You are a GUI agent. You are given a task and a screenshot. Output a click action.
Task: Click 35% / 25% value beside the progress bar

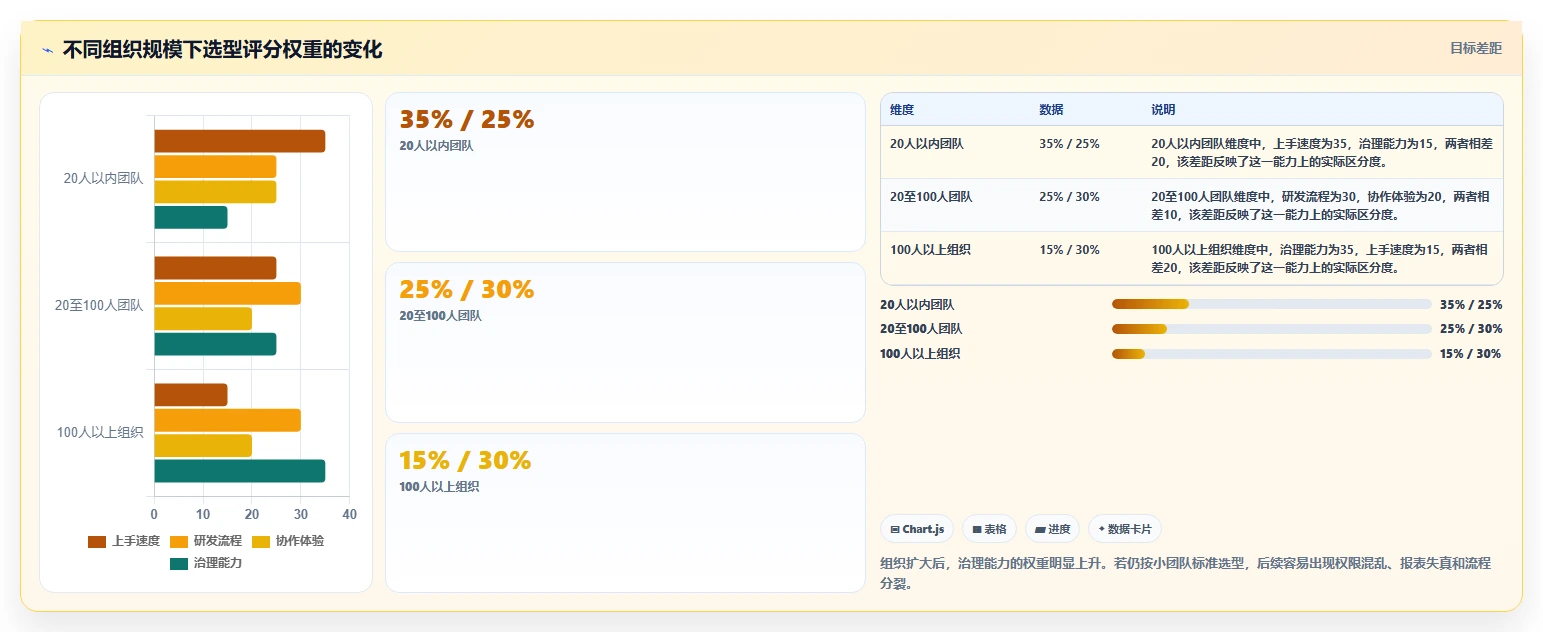tap(1471, 305)
